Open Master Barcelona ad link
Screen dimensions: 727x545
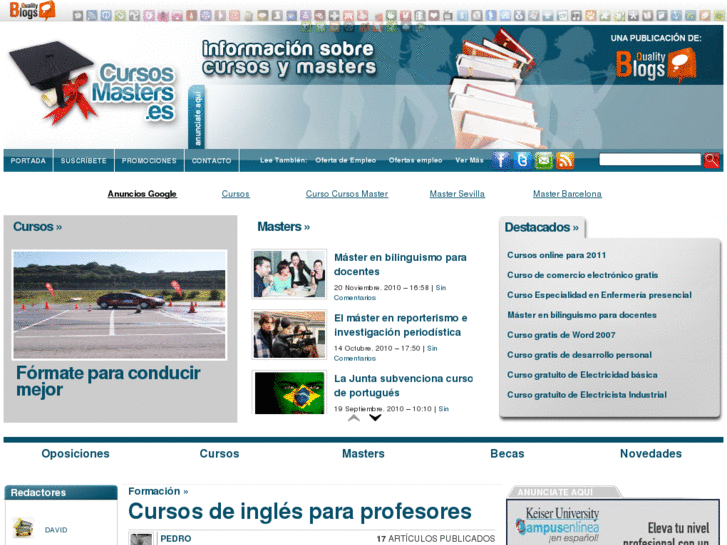click(567, 194)
